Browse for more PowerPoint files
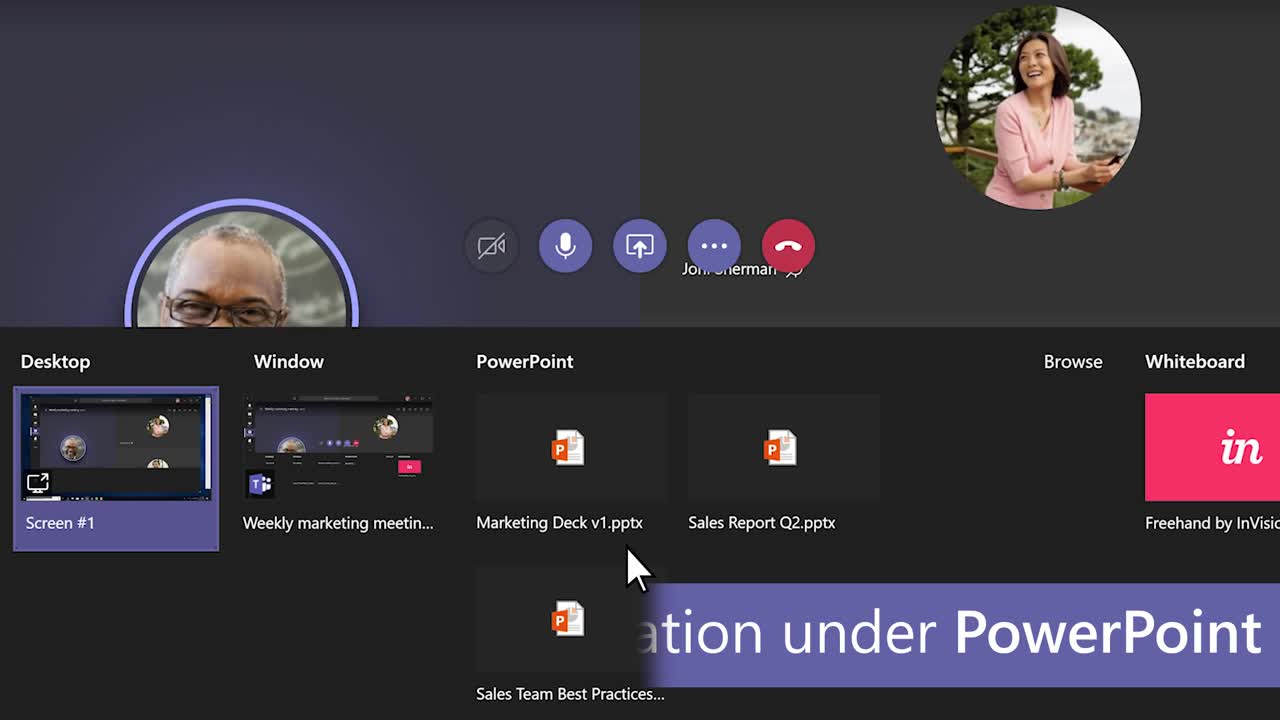 (x=1073, y=362)
